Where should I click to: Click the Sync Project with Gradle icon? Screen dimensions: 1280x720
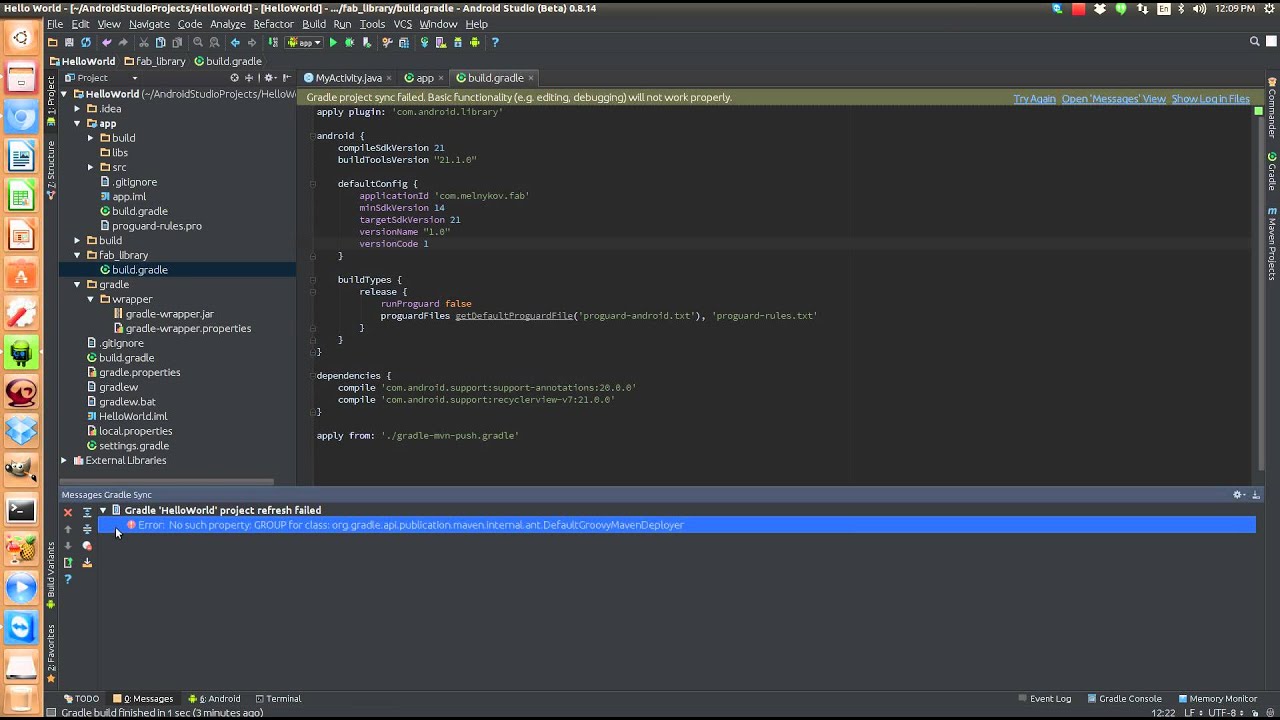[x=423, y=42]
